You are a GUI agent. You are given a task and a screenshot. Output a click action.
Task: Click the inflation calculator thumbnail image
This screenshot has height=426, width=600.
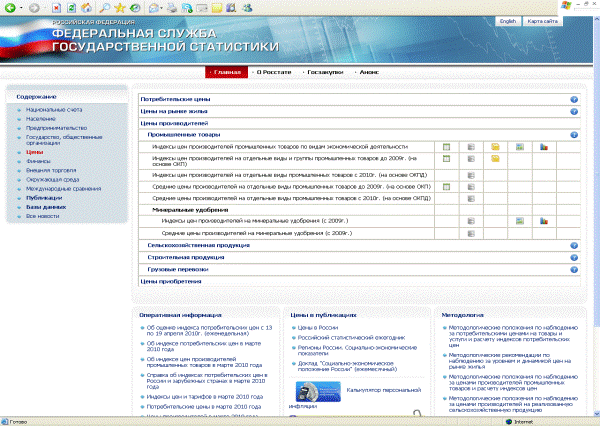click(318, 392)
